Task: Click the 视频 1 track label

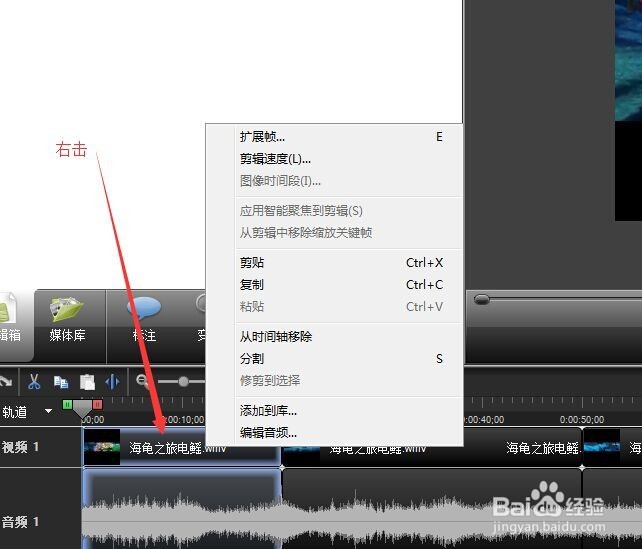Action: 20,447
